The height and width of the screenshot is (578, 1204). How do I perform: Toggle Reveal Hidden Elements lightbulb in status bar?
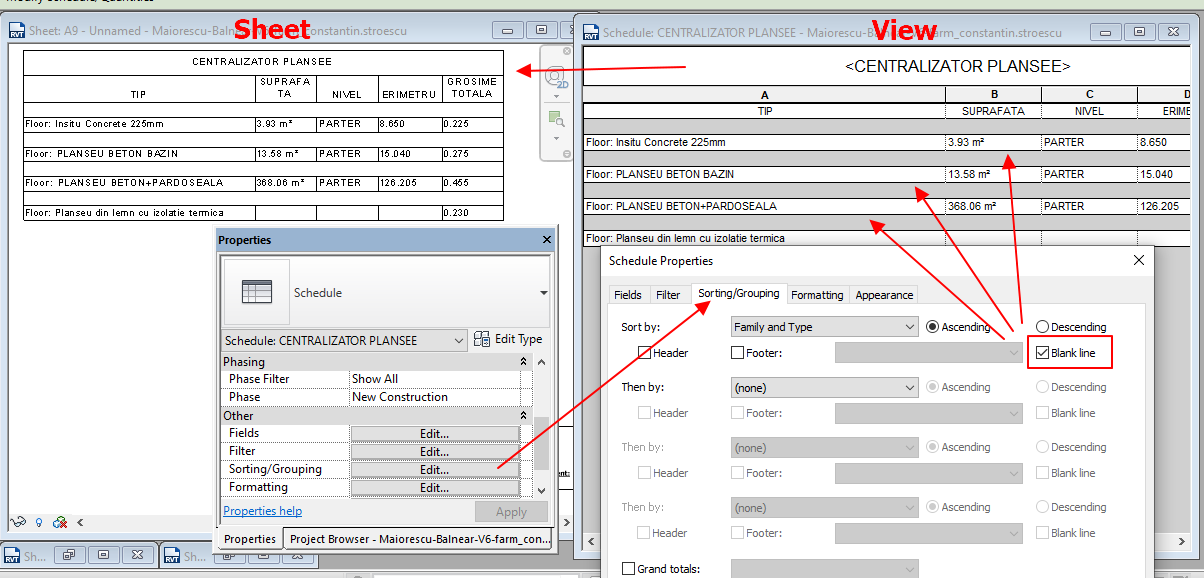point(38,522)
